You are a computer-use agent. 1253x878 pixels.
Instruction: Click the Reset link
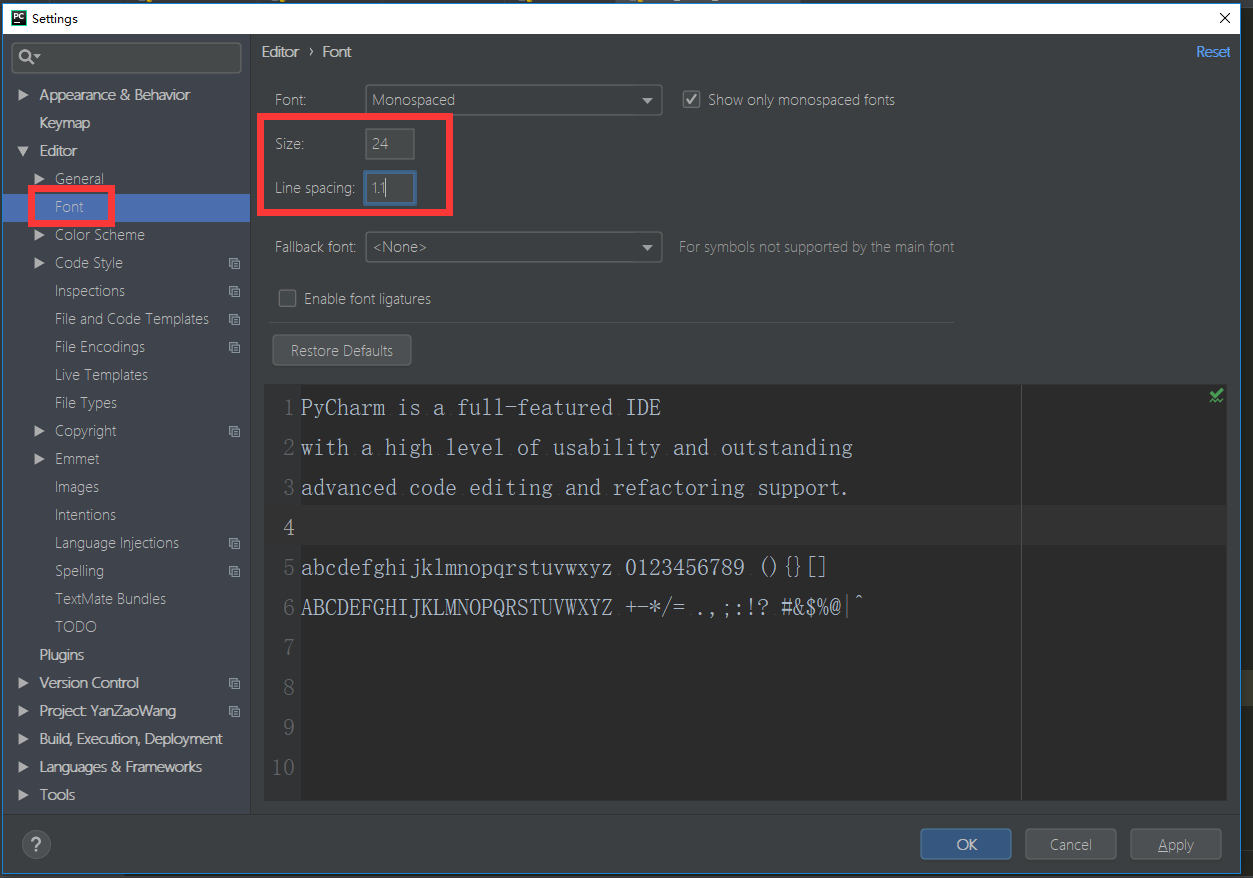[1213, 51]
